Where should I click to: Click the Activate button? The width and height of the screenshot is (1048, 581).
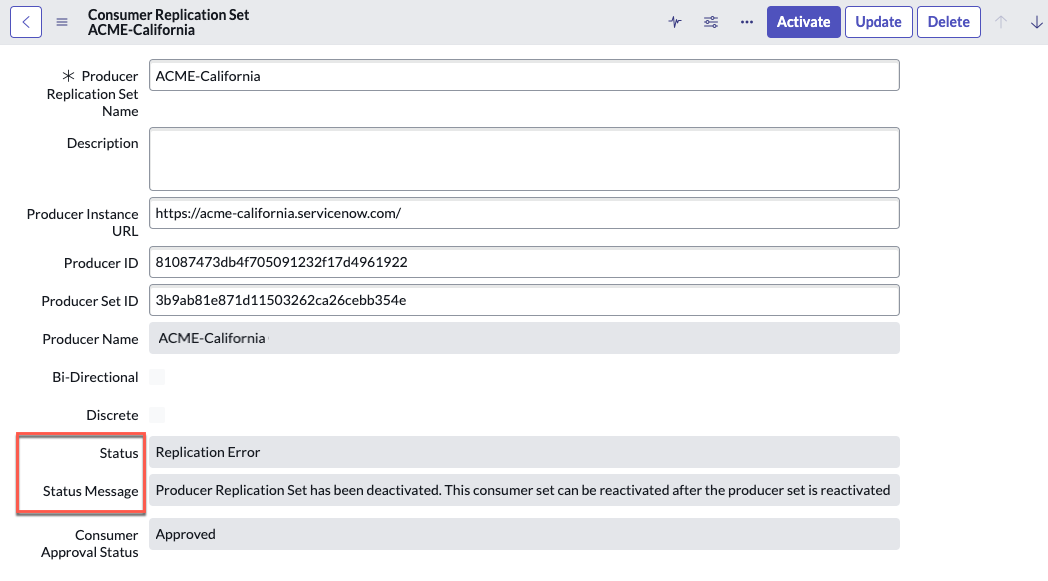(803, 22)
